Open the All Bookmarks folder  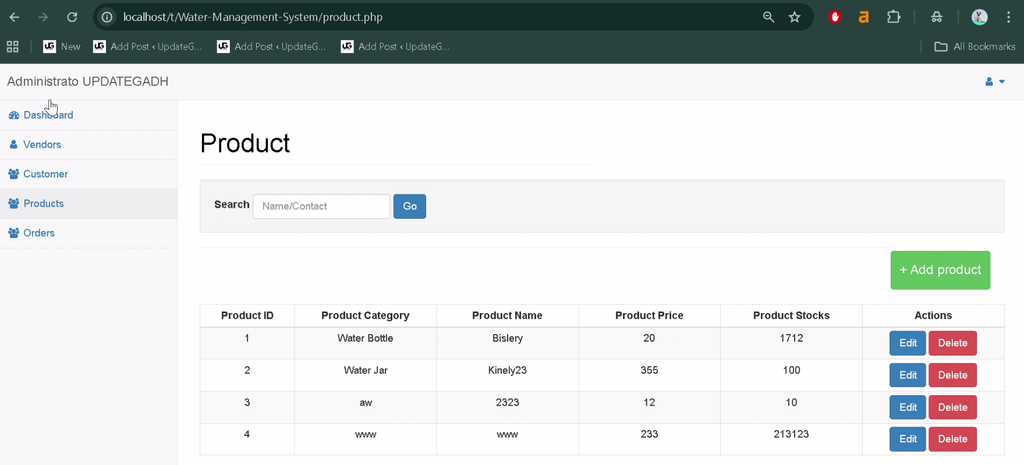(975, 46)
